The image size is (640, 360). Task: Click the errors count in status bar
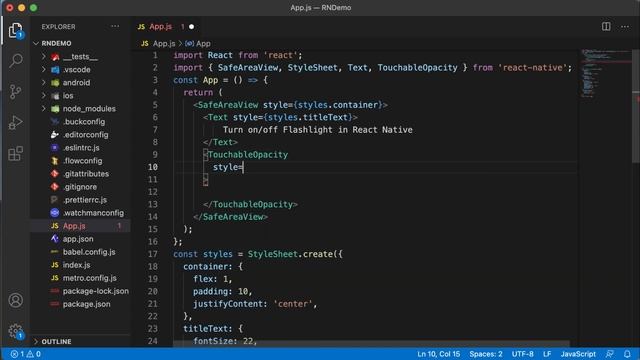[x=18, y=354]
